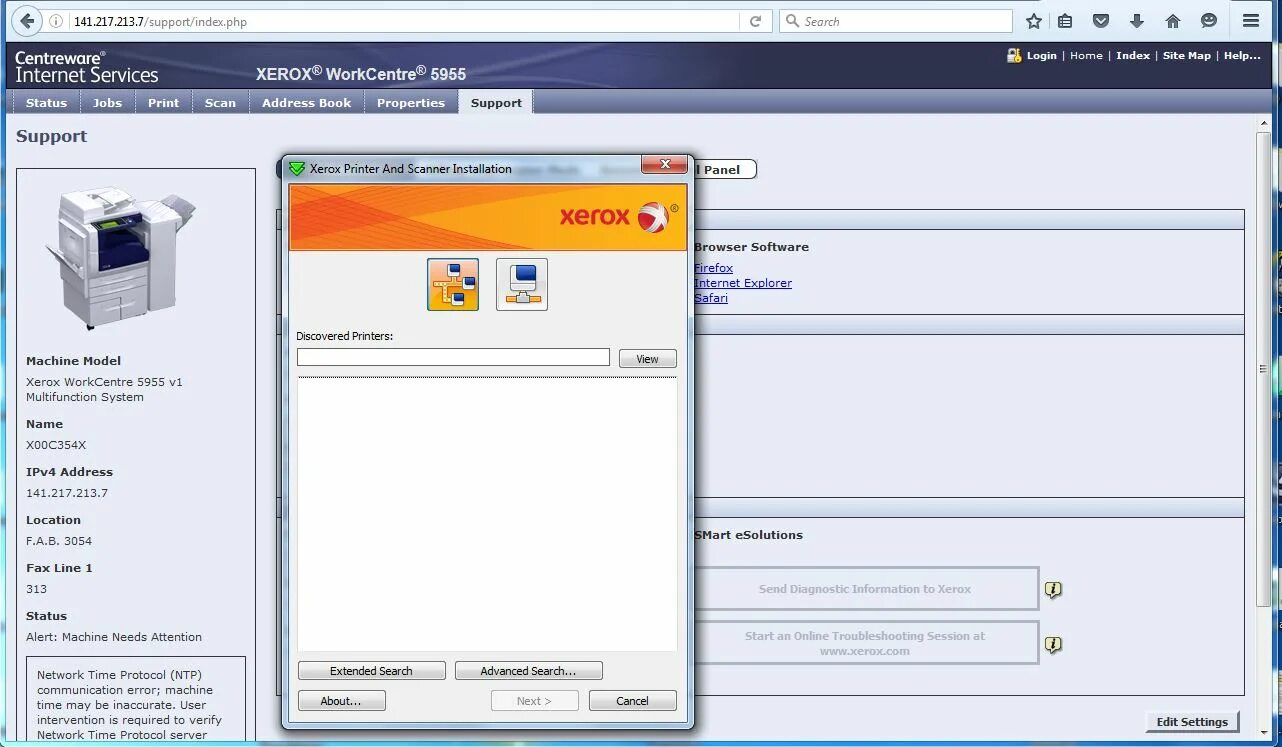
Task: Go to the browser Home icon
Action: coord(1173,21)
